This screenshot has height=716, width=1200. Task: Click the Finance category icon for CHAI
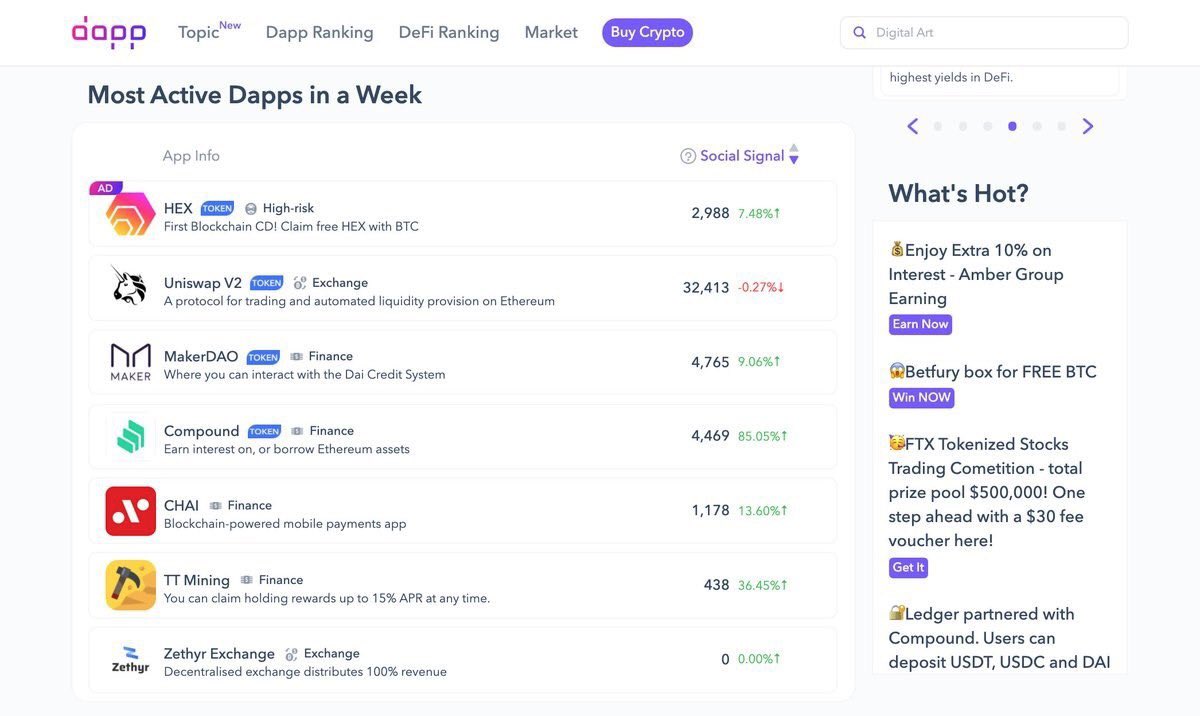(x=216, y=506)
